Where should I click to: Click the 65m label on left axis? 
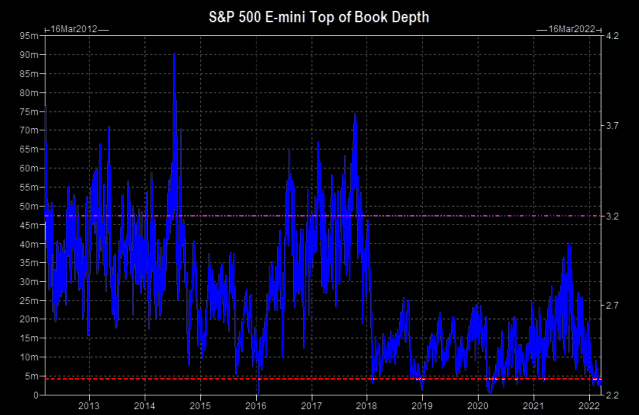coord(29,149)
